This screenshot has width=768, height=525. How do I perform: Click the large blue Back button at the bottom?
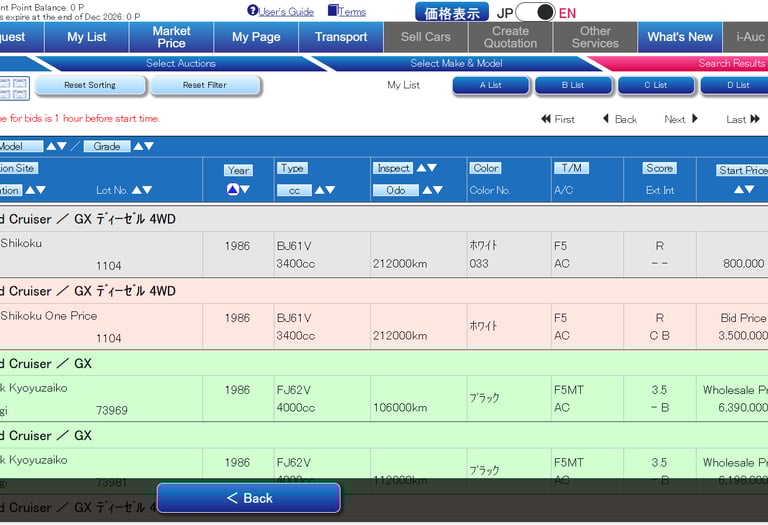(x=249, y=498)
